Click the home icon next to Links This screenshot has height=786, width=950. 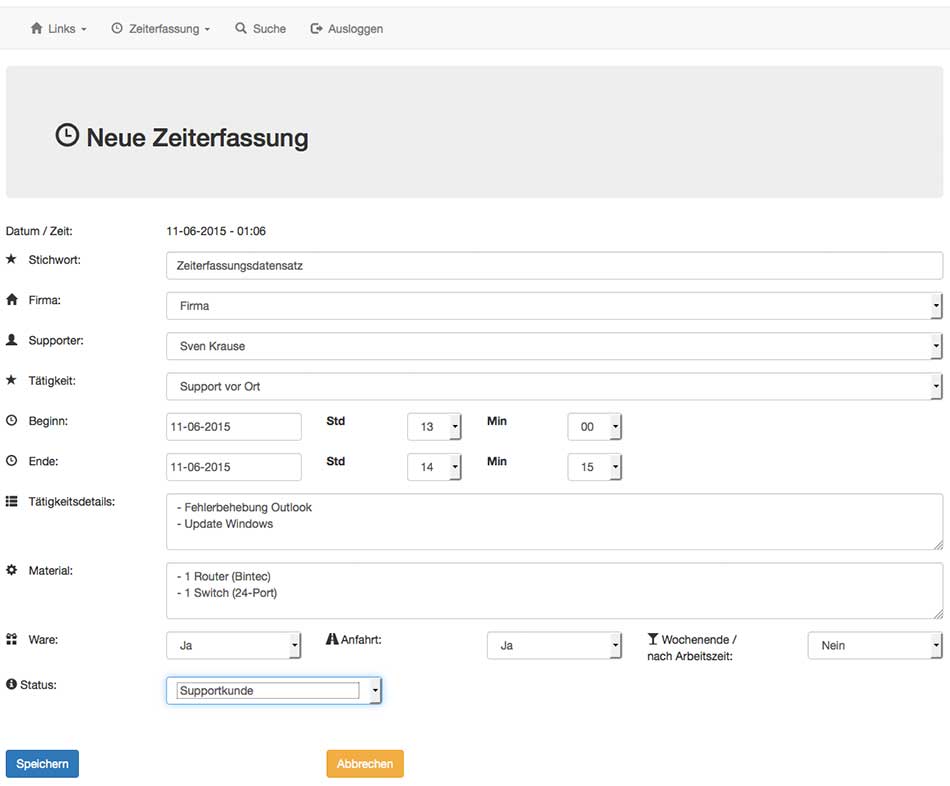(36, 28)
